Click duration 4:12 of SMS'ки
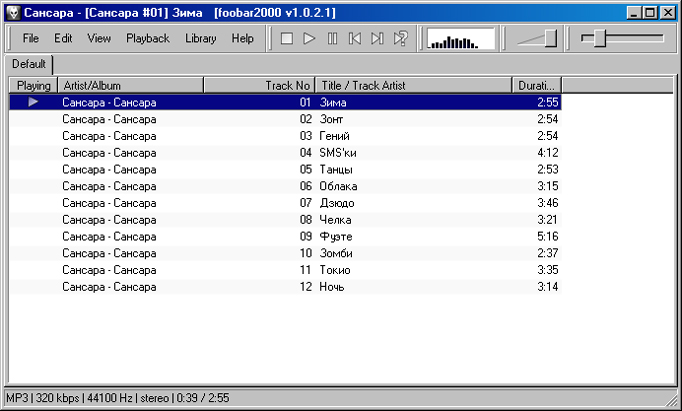682x411 pixels. [x=548, y=153]
